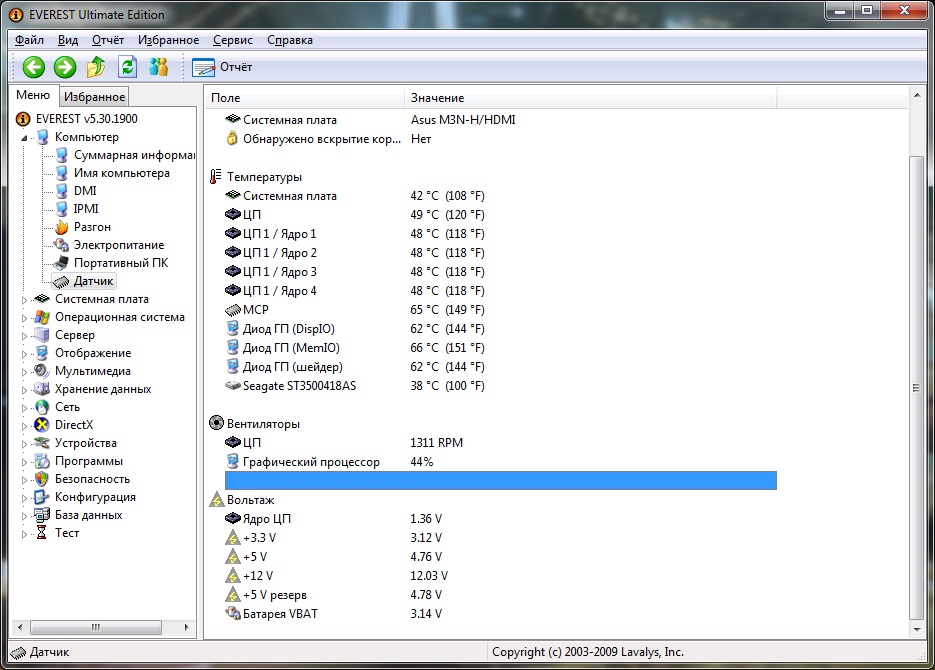Screen dimensions: 935x670
Task: Open the Избранное menu in menu bar
Action: point(169,40)
